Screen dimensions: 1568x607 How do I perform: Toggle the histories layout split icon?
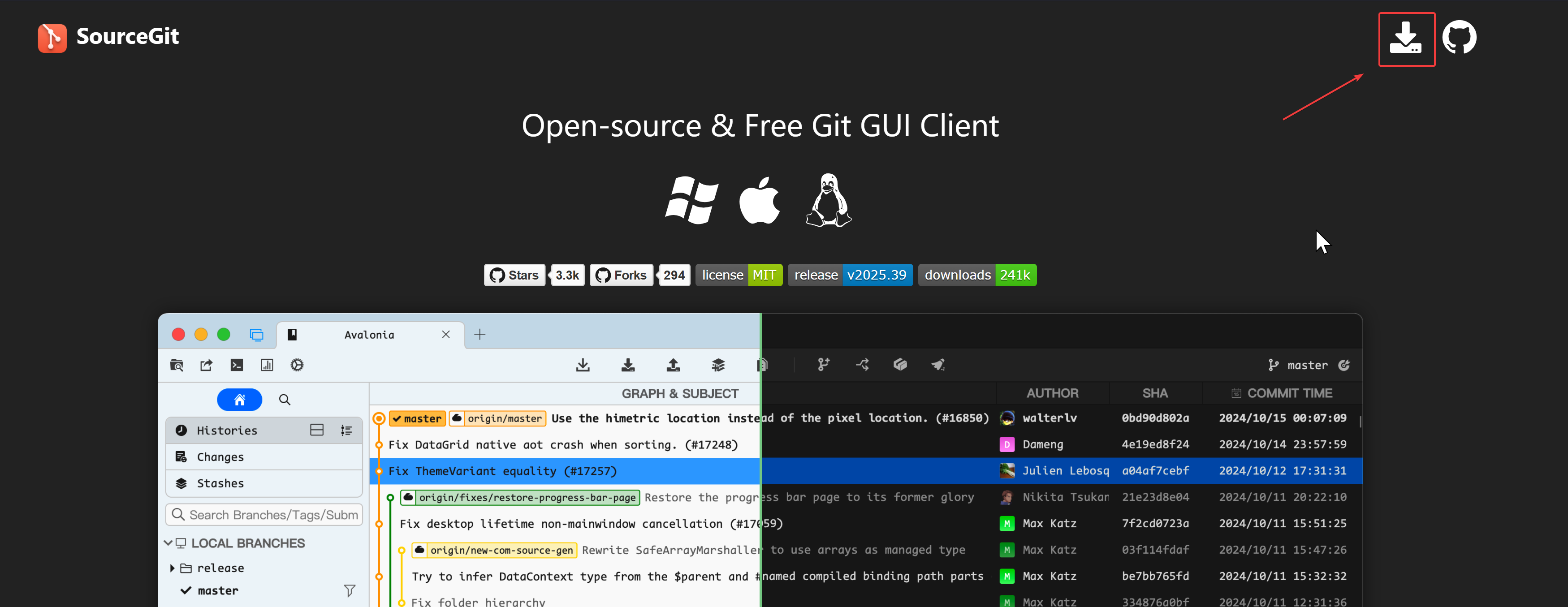pyautogui.click(x=316, y=430)
